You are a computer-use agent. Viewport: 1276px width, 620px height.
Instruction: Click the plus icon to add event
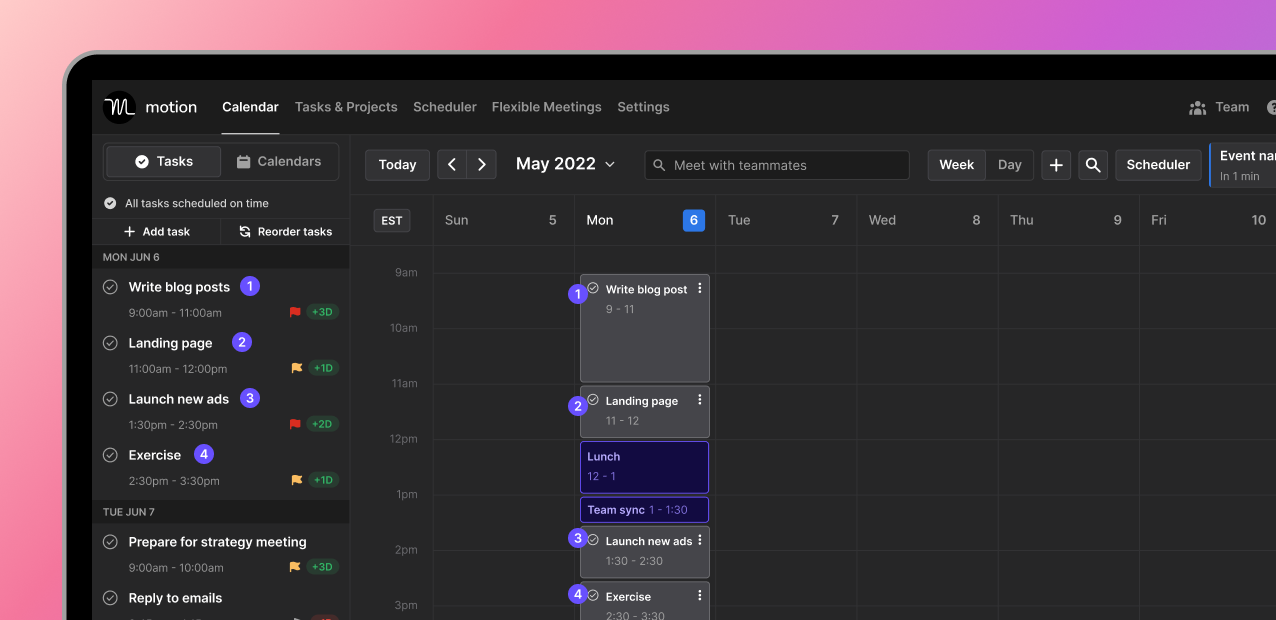1056,165
